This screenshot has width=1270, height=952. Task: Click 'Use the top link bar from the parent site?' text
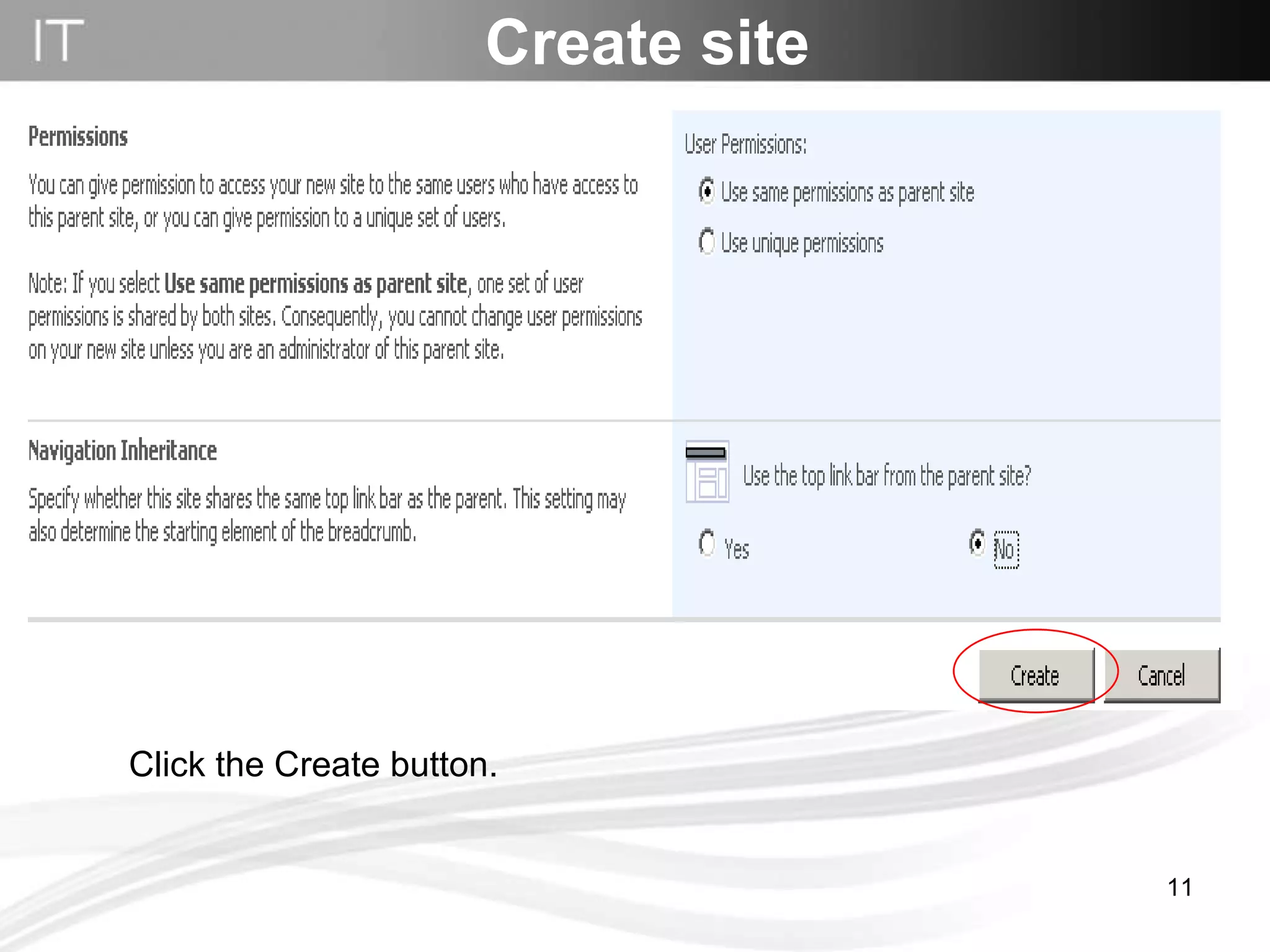coord(887,476)
